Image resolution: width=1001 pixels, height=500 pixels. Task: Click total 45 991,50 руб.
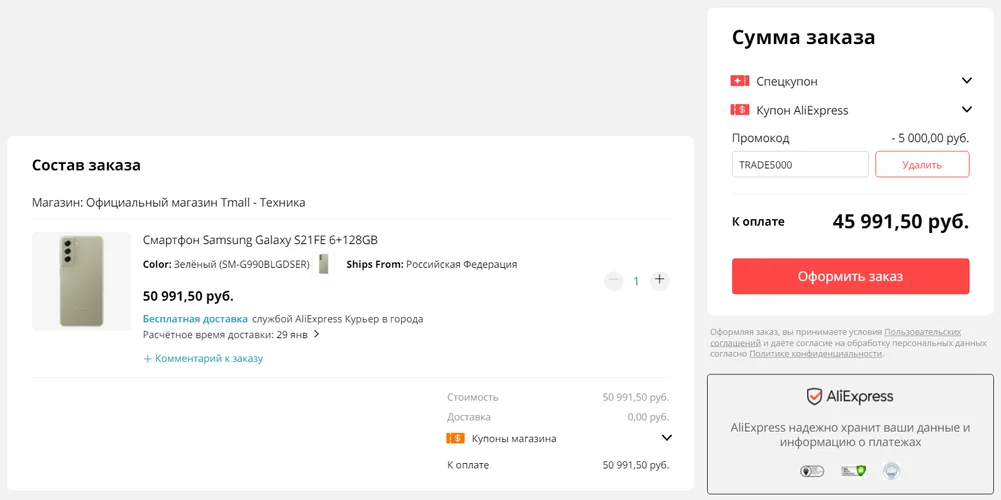point(901,222)
